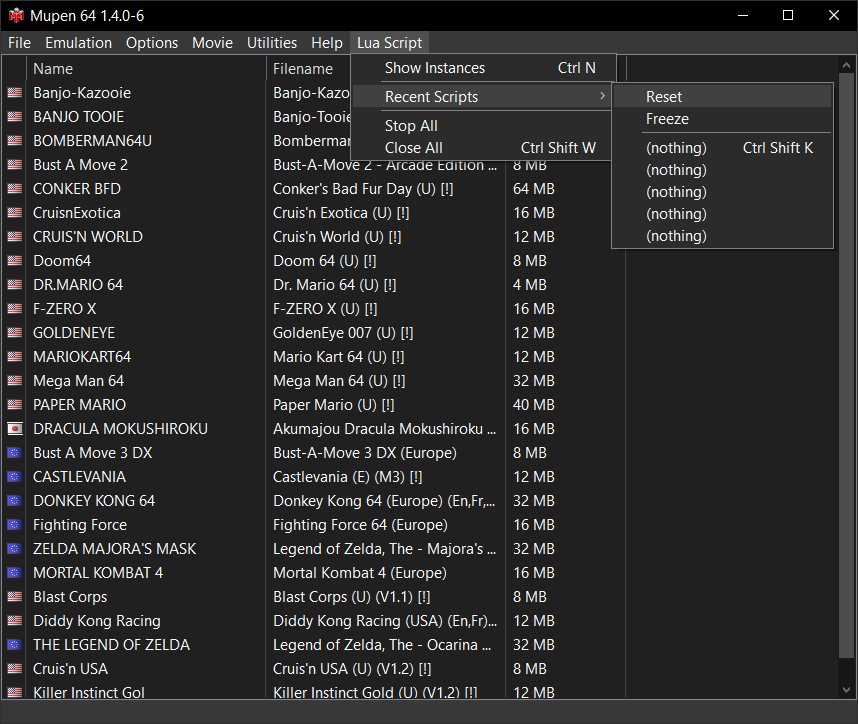The image size is (858, 724).
Task: Click the flag icon beside Diddy Kong Racing
Action: tap(15, 621)
